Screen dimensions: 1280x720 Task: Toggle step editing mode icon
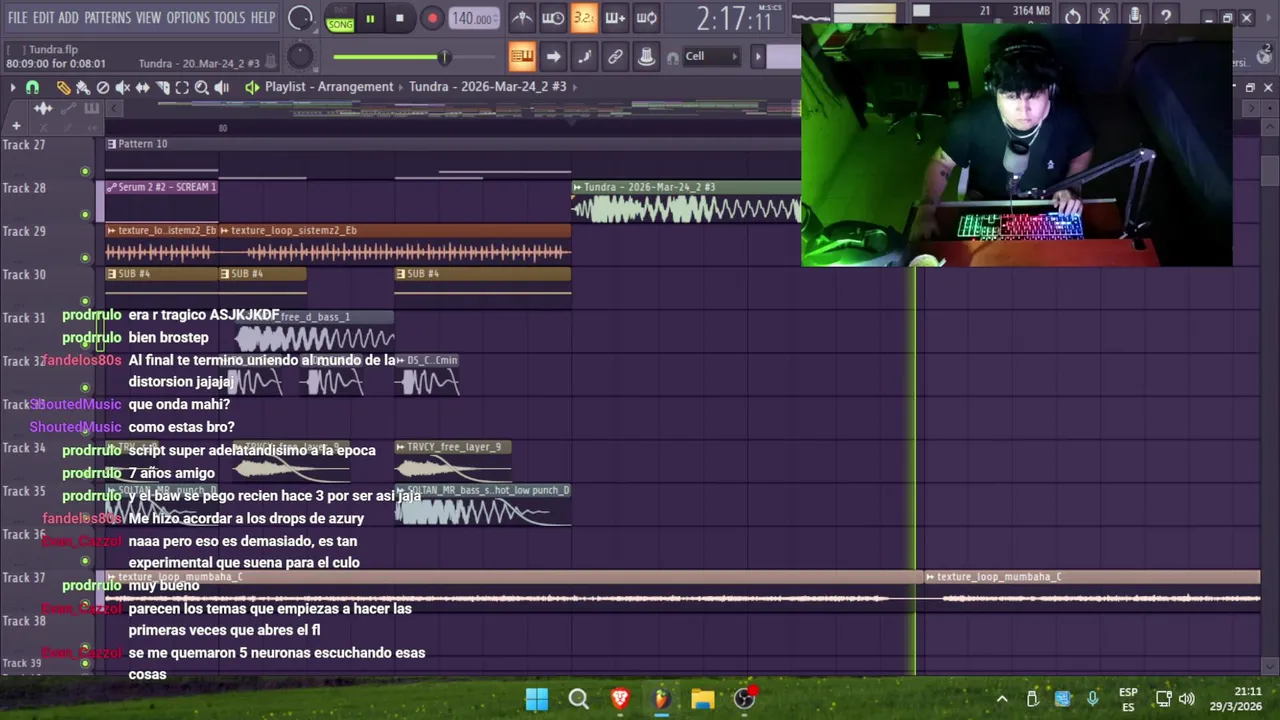click(x=584, y=56)
